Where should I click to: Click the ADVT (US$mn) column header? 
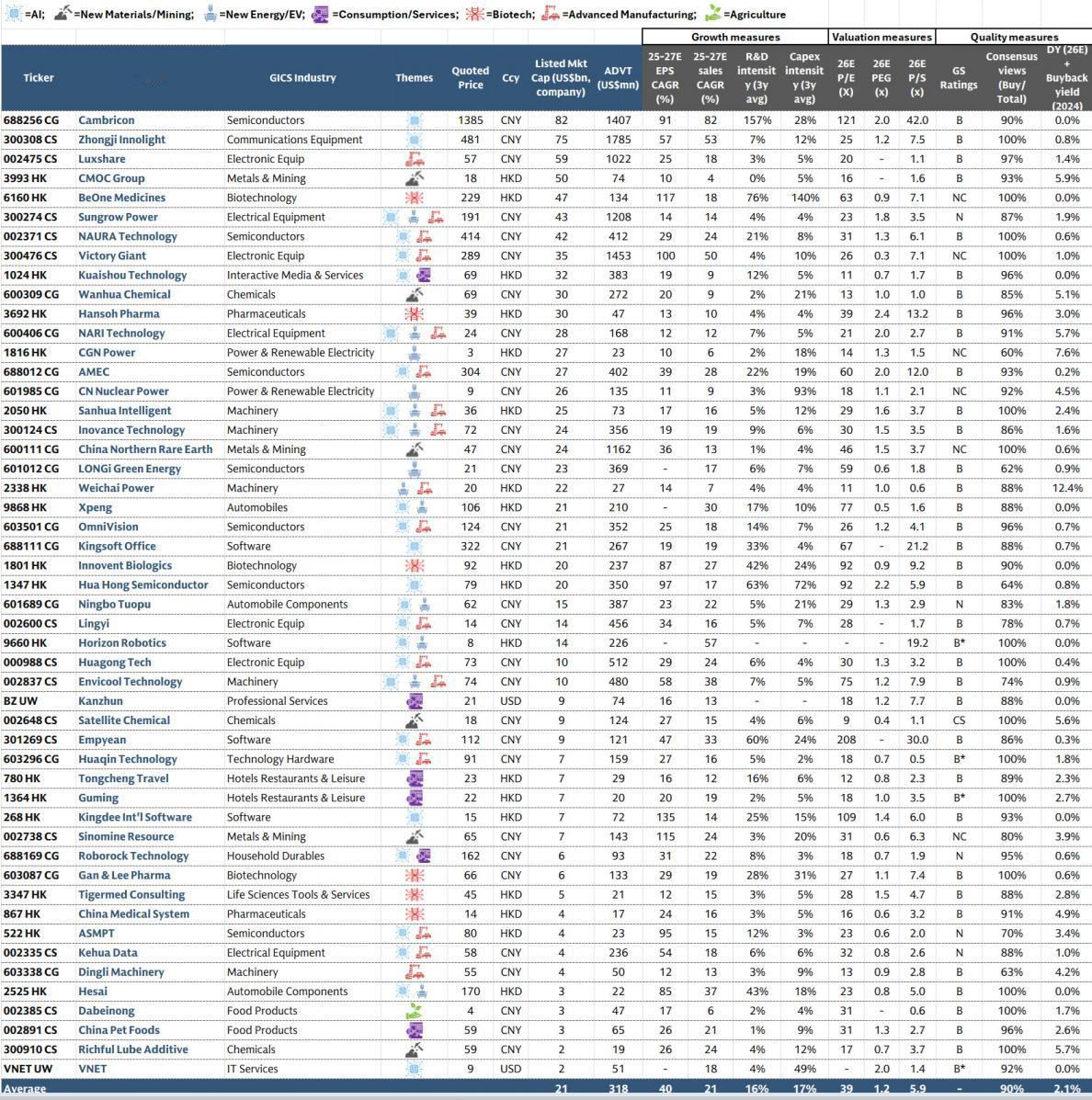[619, 78]
